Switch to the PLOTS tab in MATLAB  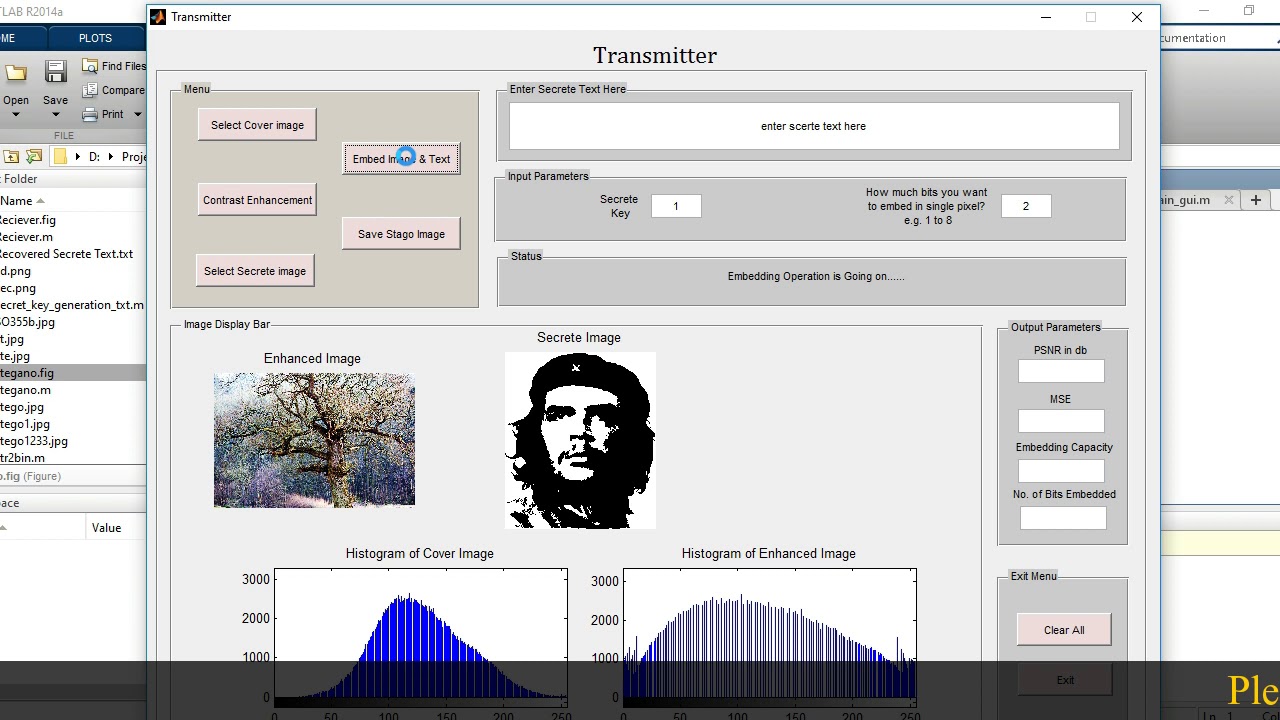pos(95,38)
